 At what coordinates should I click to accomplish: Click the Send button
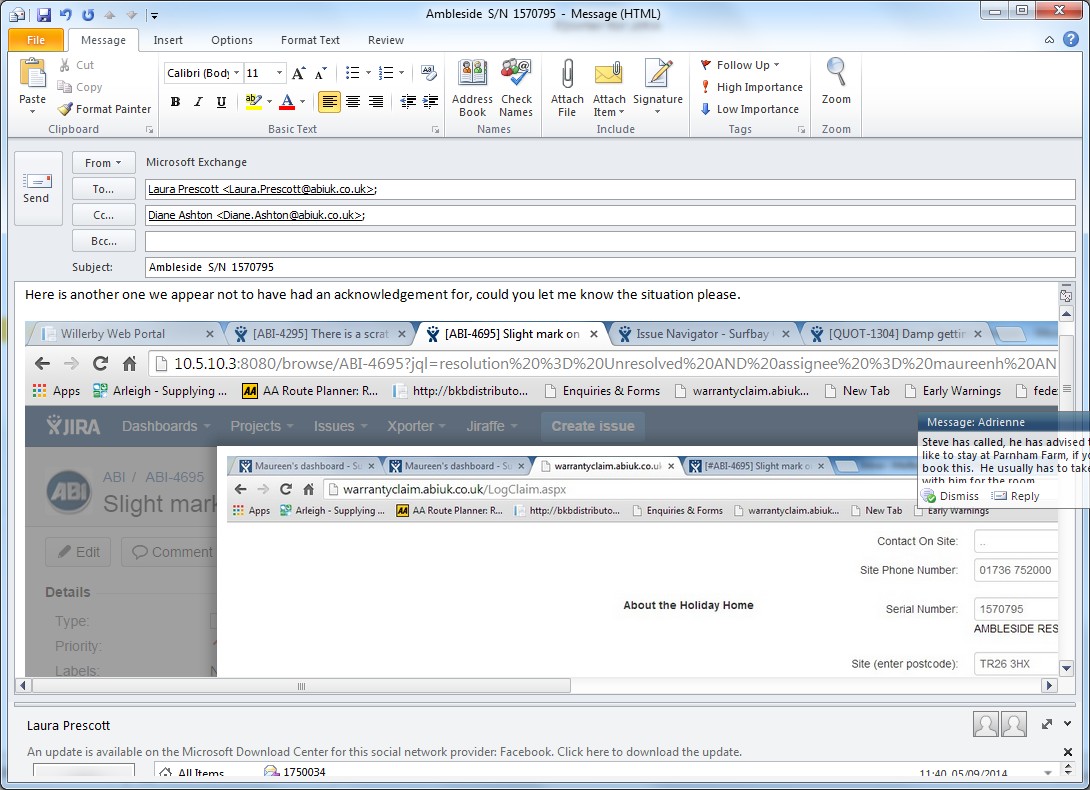coord(36,187)
